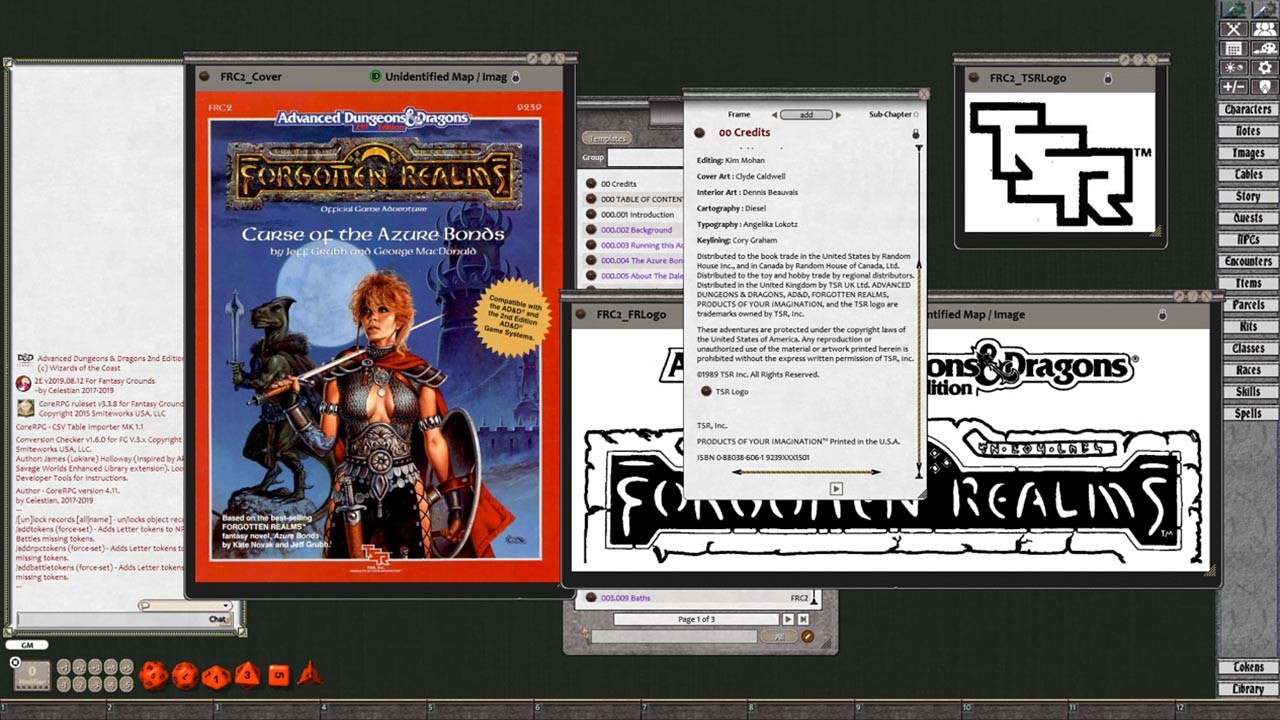Click the Templates button
1280x720 pixels.
(607, 138)
